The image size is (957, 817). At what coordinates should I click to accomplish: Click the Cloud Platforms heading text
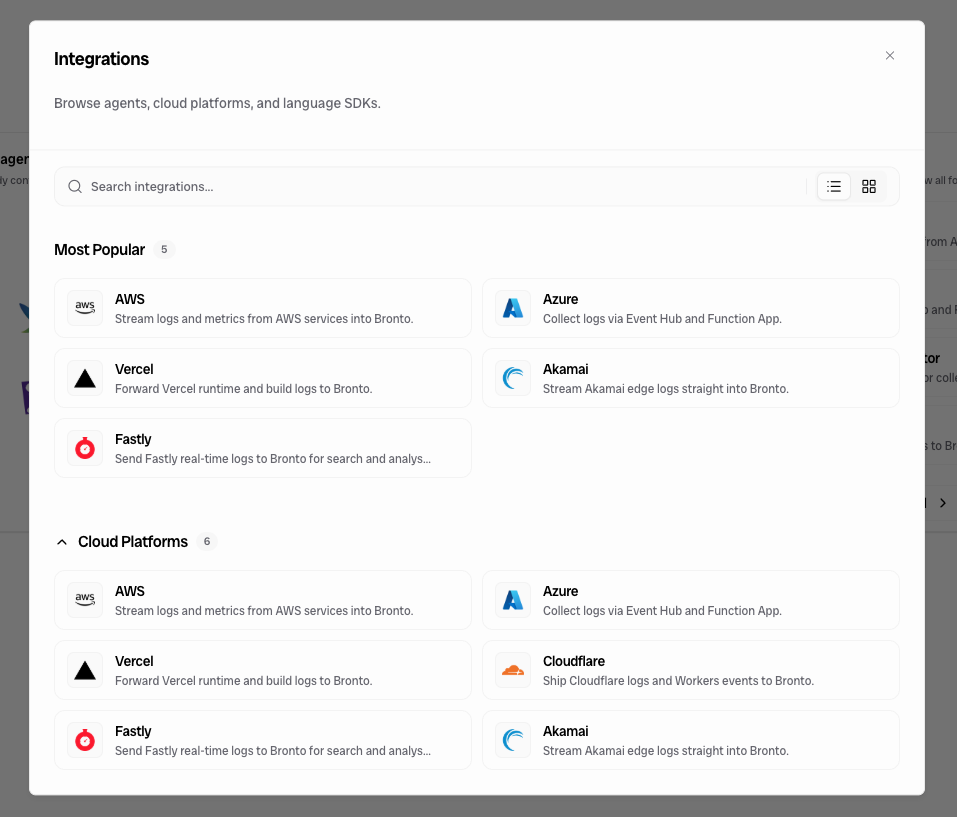tap(133, 542)
